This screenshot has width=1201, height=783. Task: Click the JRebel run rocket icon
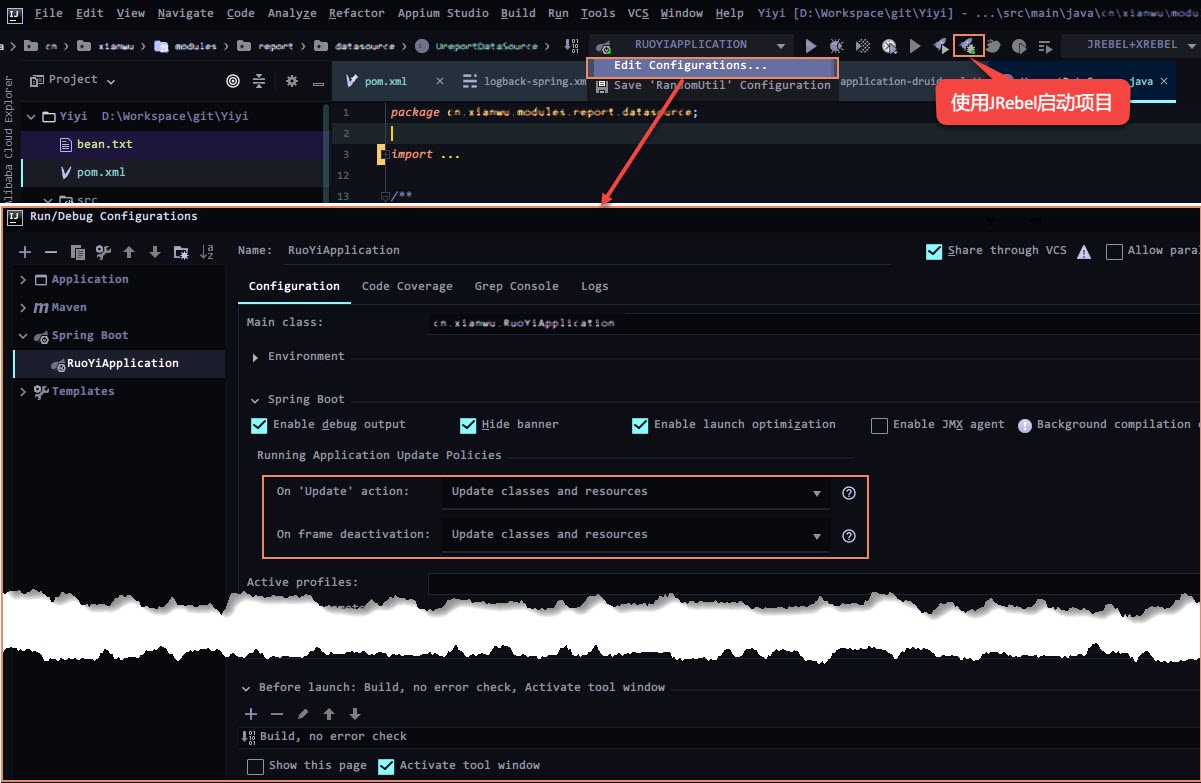[x=941, y=46]
